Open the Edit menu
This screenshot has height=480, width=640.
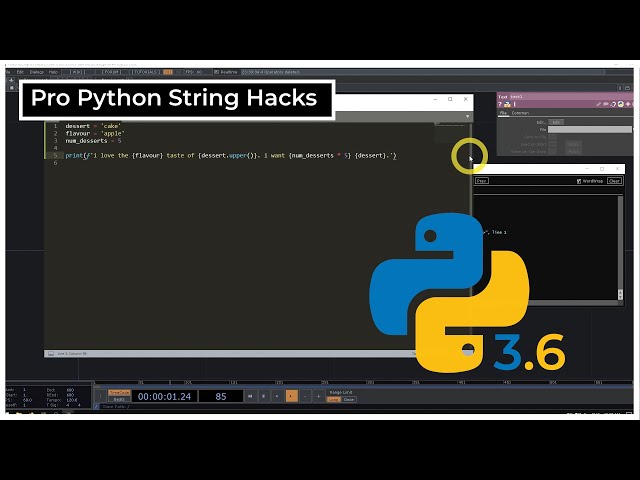[x=20, y=72]
